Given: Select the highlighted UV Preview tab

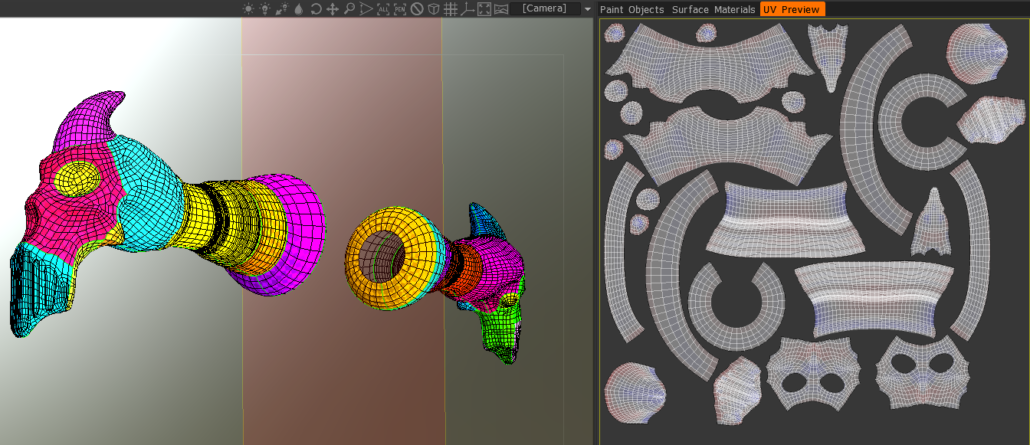Looking at the screenshot, I should (x=792, y=9).
